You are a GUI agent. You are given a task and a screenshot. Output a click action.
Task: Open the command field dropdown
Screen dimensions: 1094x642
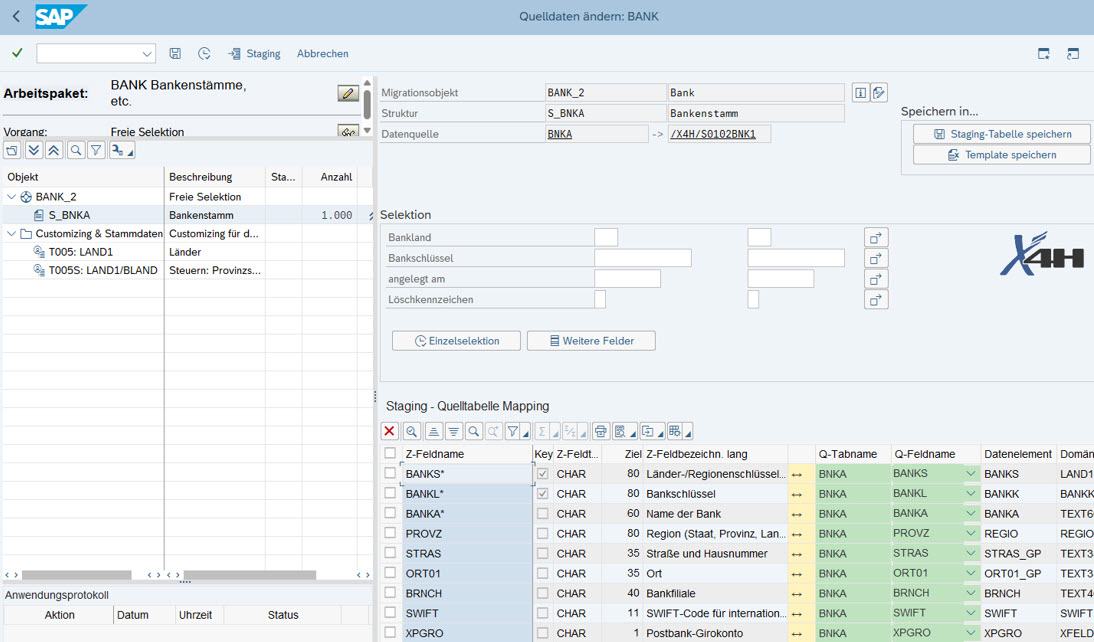[x=147, y=54]
